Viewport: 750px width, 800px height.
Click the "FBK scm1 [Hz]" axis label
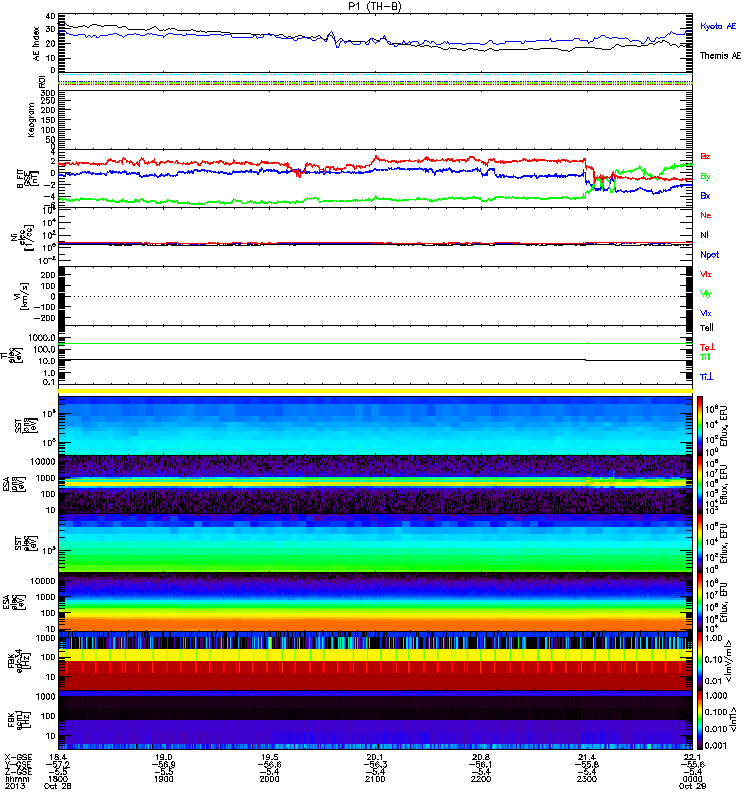(x=18, y=719)
